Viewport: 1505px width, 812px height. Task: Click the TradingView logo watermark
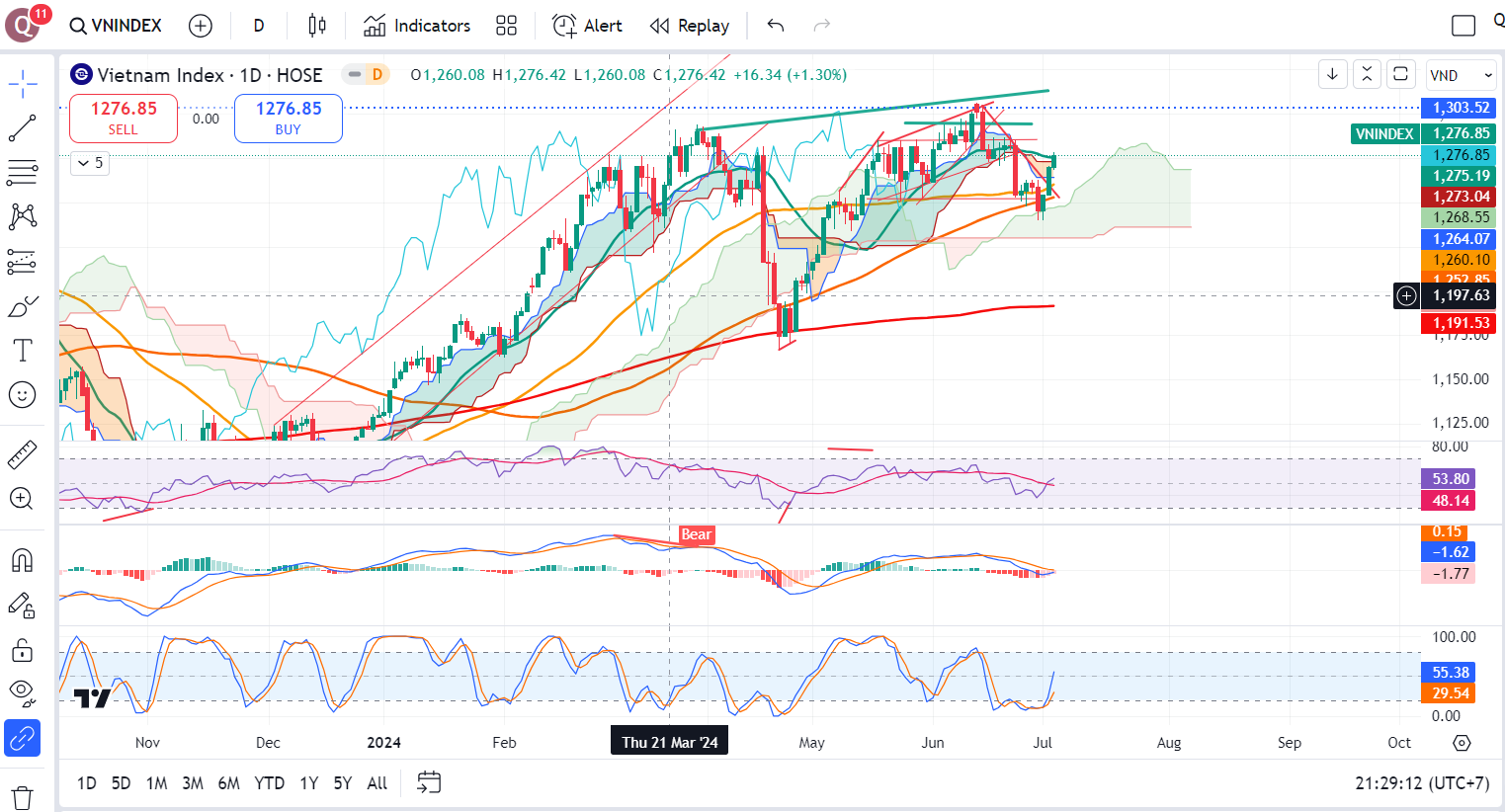click(x=93, y=698)
